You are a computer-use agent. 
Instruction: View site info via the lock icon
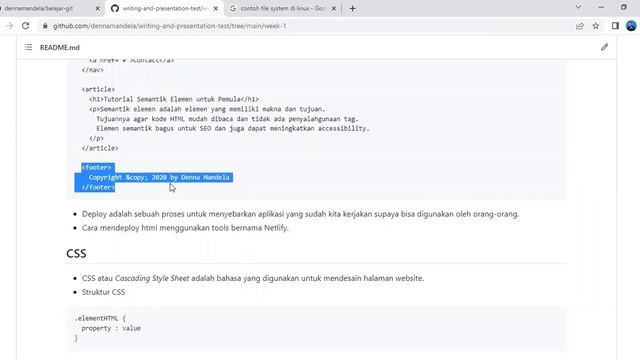pyautogui.click(x=45, y=26)
